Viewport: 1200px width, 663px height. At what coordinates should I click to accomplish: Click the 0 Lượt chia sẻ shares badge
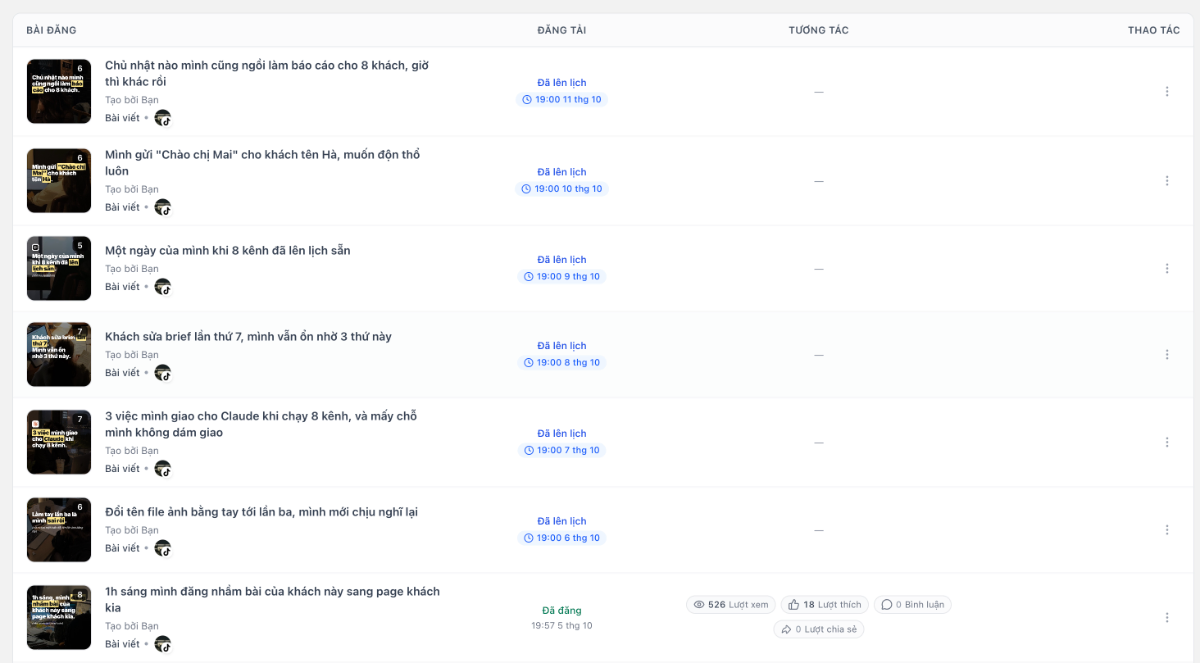point(819,630)
